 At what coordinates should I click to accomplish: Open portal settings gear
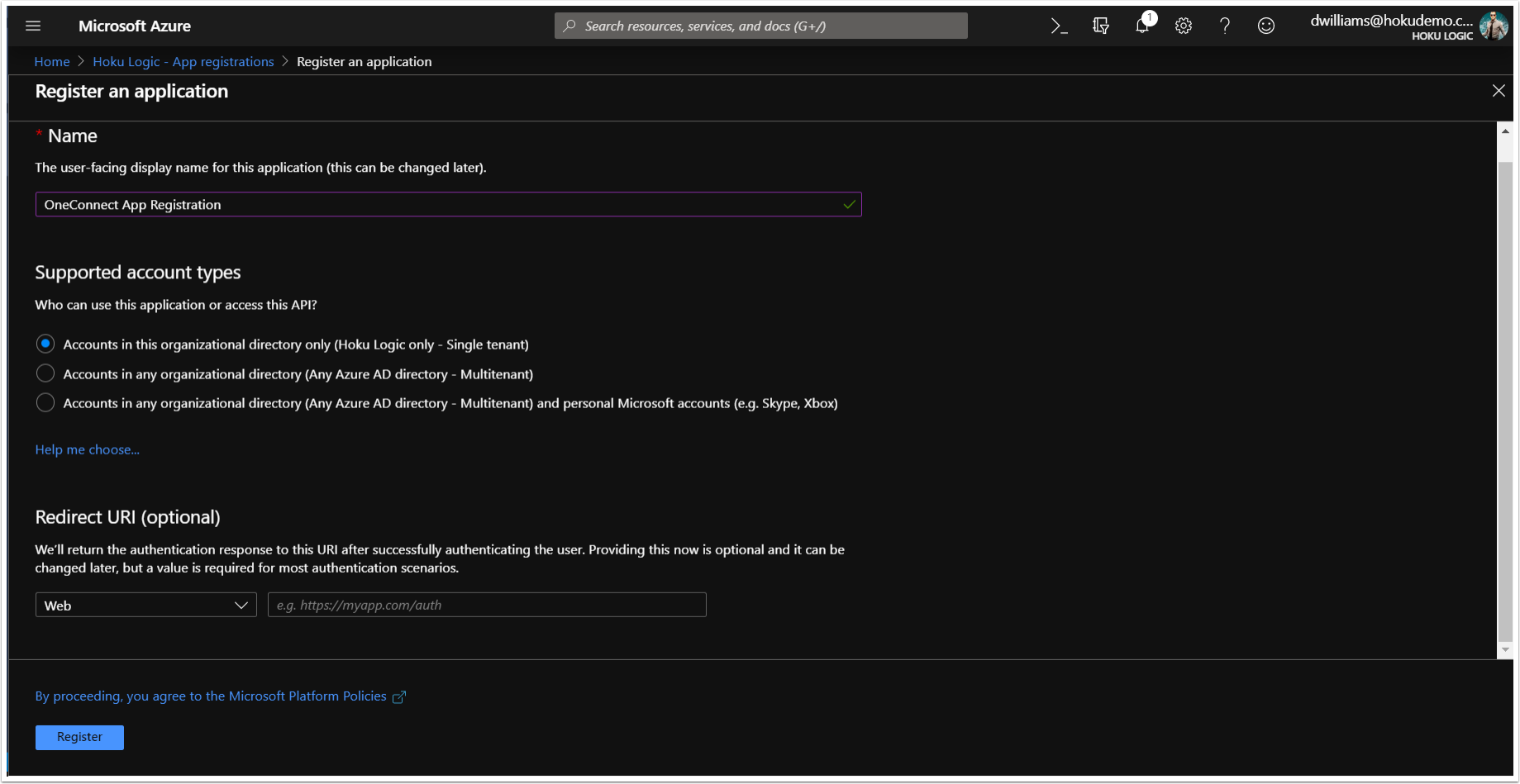(1184, 26)
